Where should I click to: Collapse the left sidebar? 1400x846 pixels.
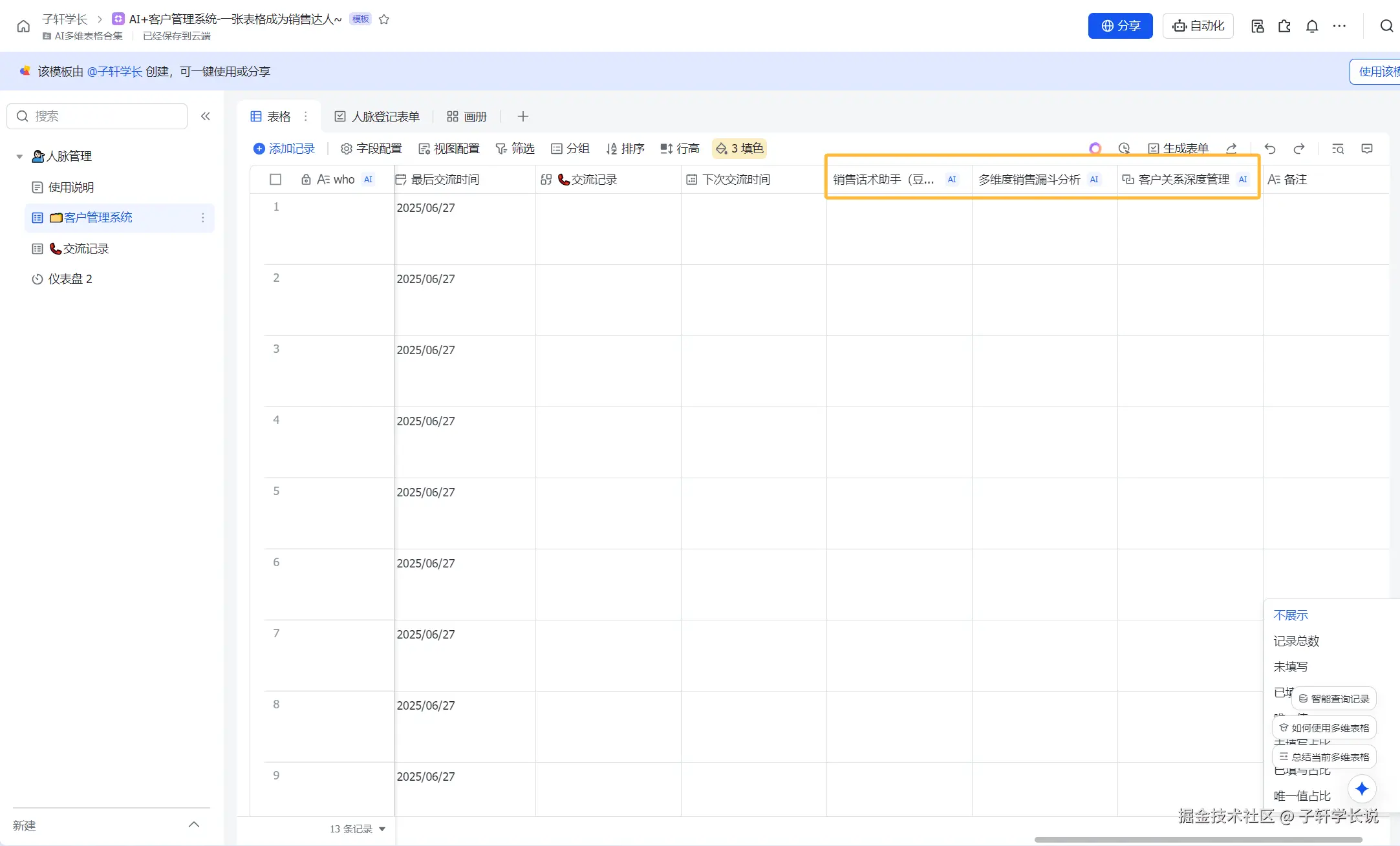pyautogui.click(x=206, y=116)
